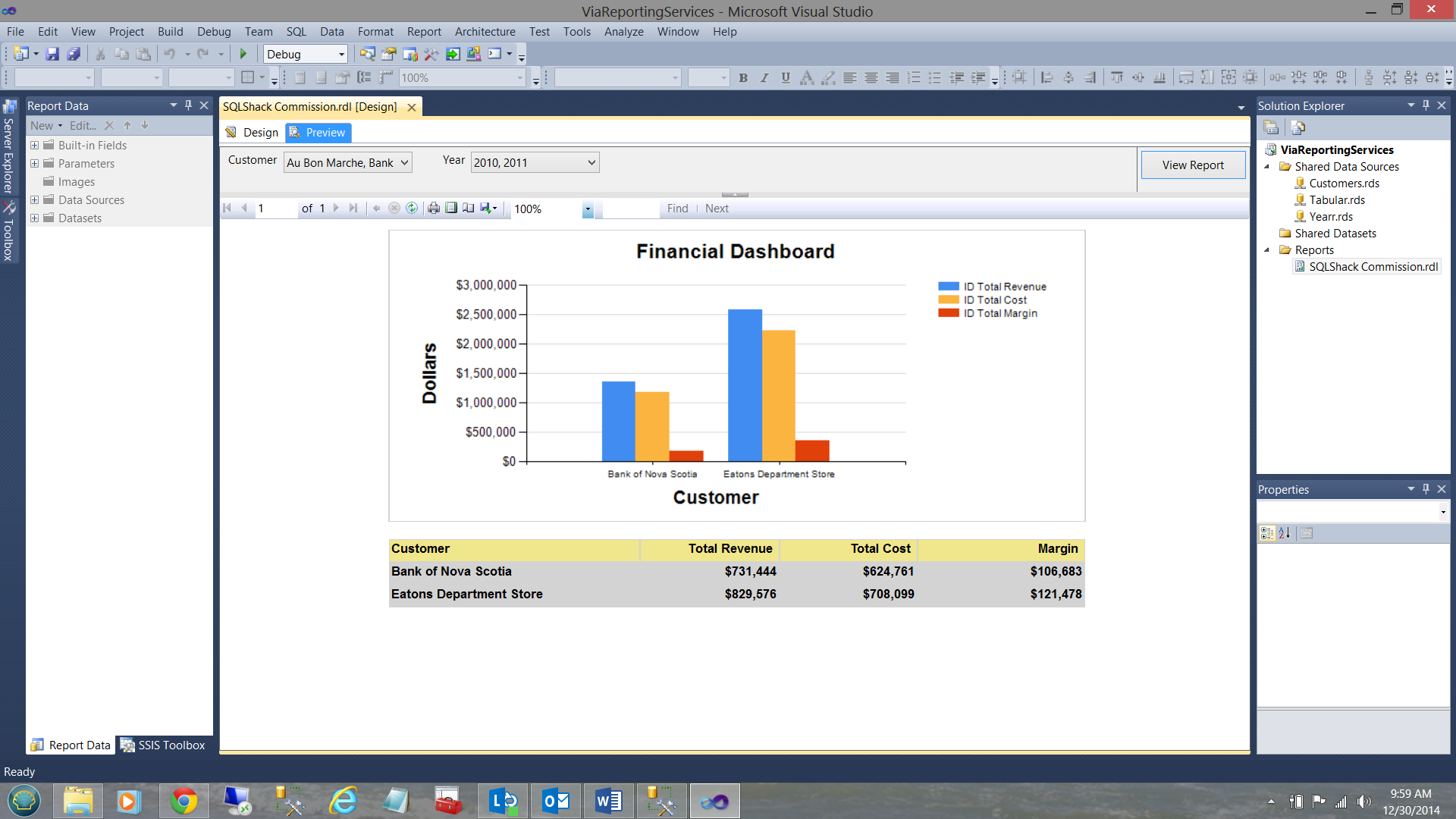Switch to the Design tab
Image resolution: width=1456 pixels, height=819 pixels.
tap(253, 133)
